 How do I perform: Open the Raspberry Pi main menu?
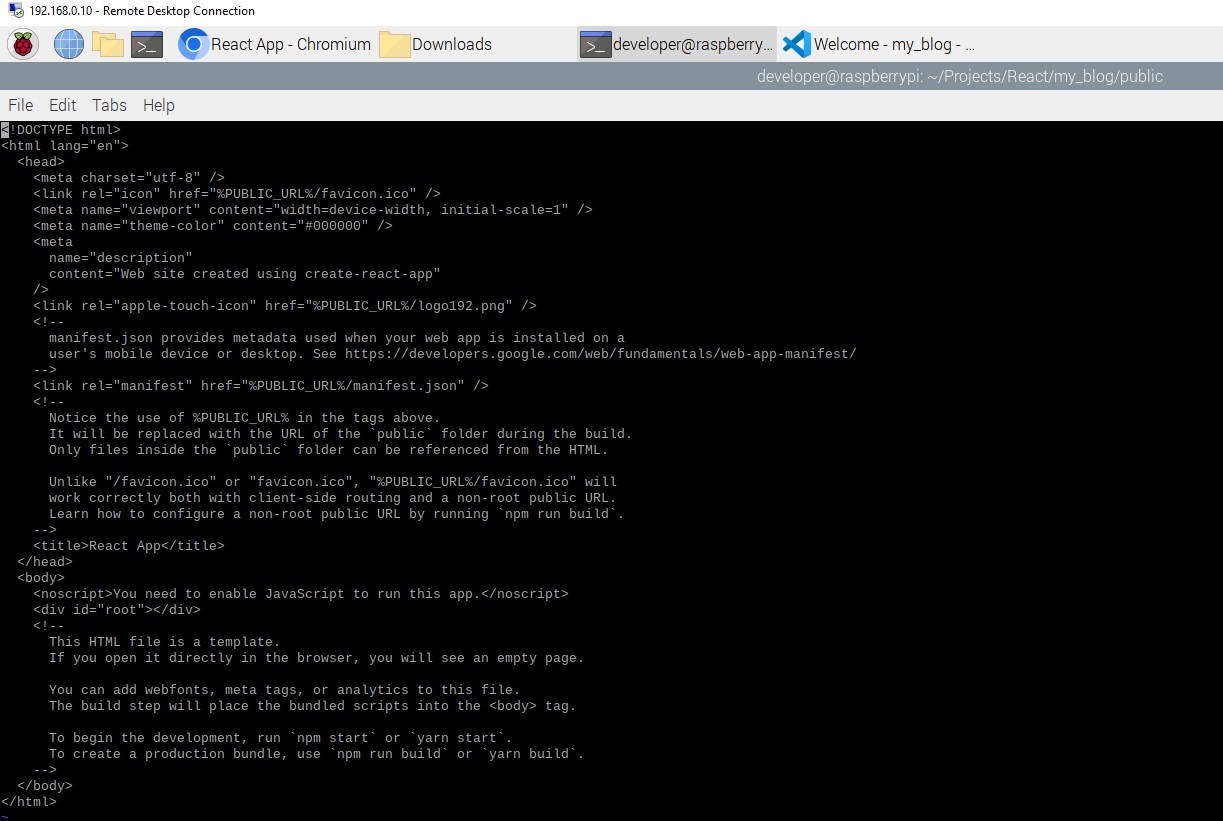[23, 44]
